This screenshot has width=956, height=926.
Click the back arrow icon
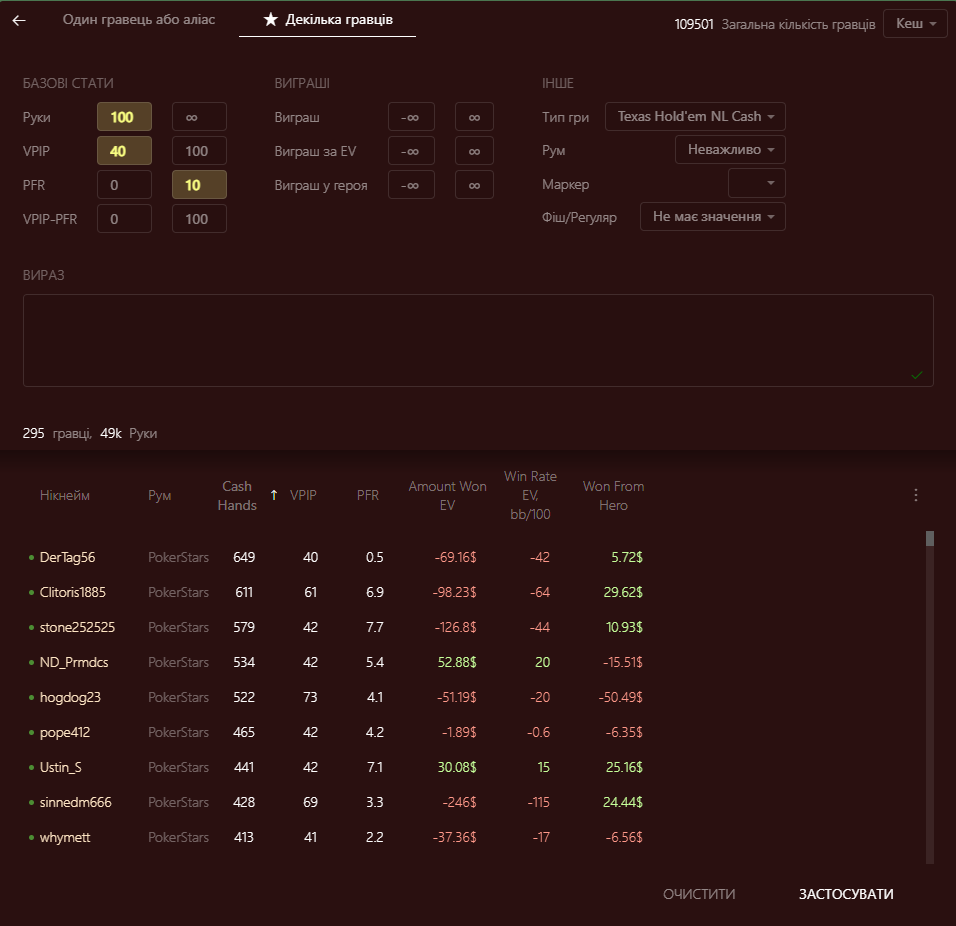pos(19,20)
